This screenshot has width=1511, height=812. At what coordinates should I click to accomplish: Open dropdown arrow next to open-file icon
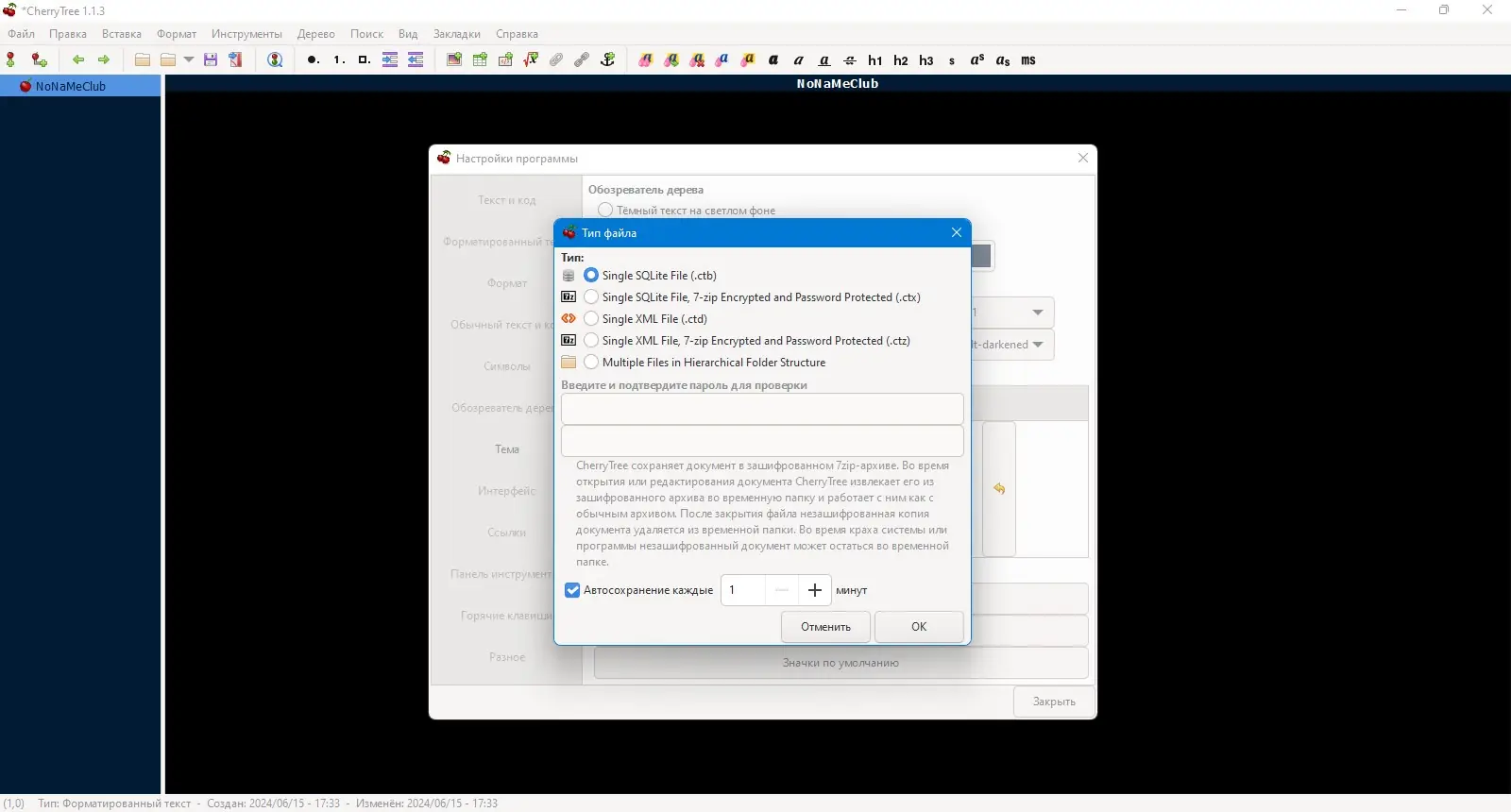click(189, 59)
